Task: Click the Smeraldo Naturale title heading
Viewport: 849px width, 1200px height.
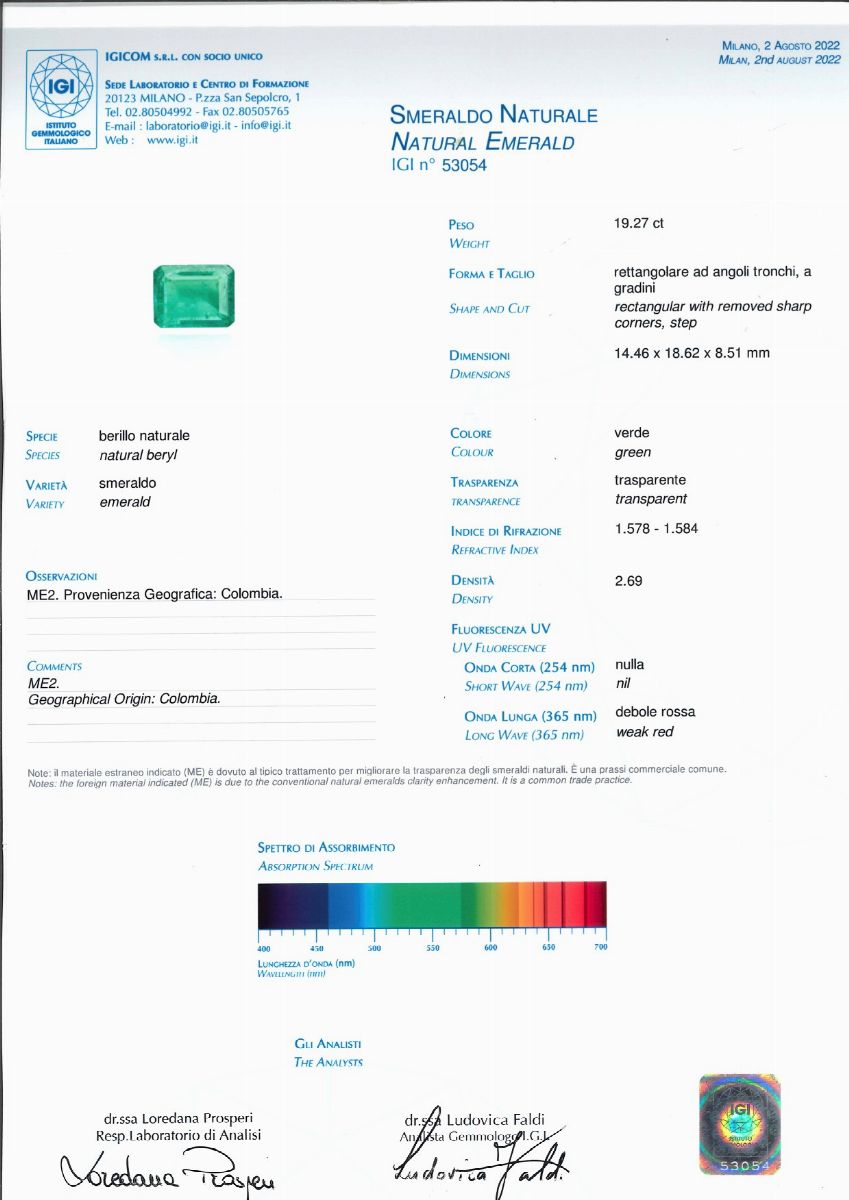Action: 493,115
